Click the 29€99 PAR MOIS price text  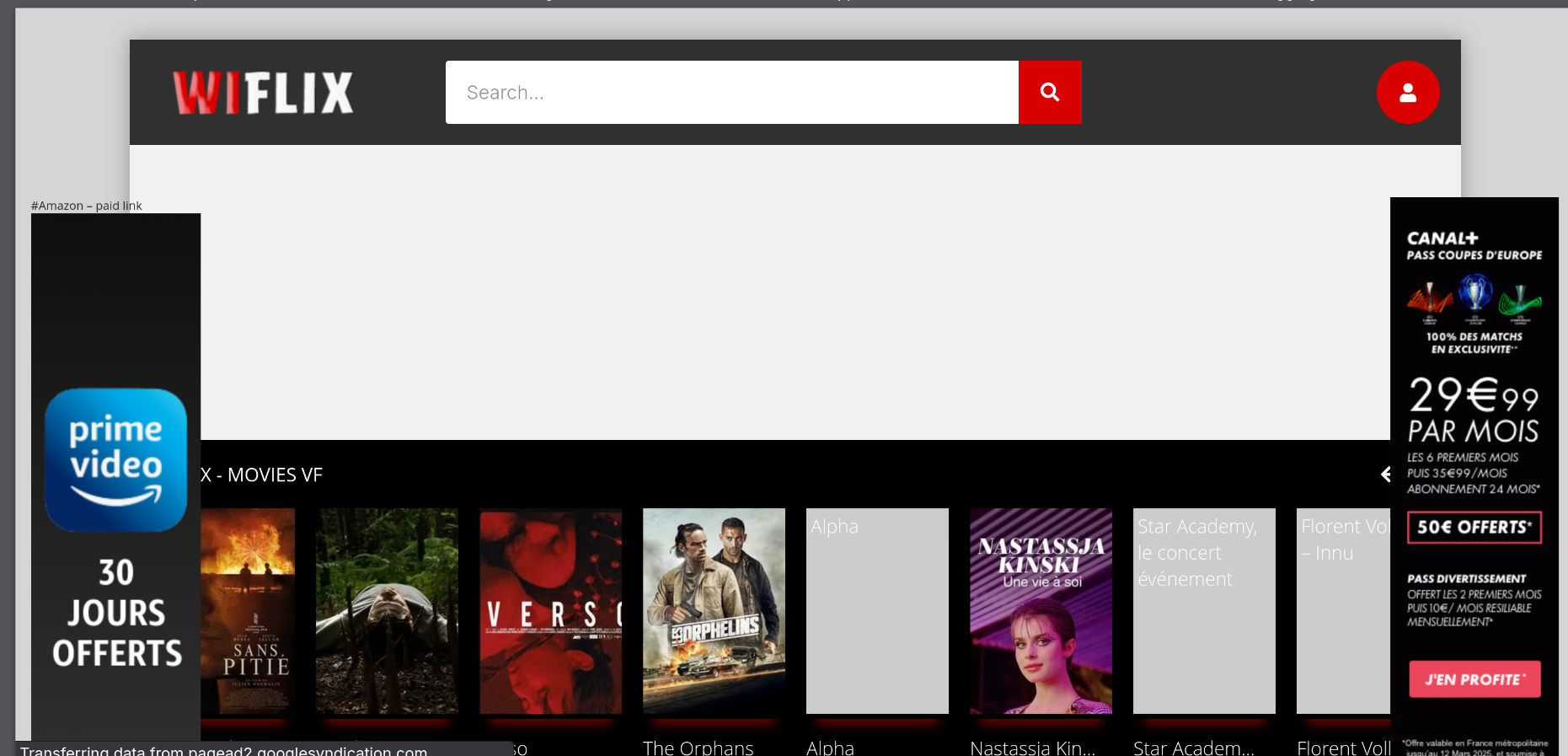1474,410
